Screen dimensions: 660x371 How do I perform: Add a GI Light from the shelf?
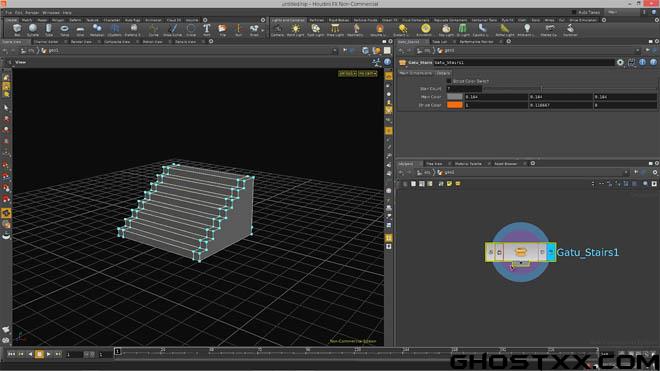tap(463, 29)
